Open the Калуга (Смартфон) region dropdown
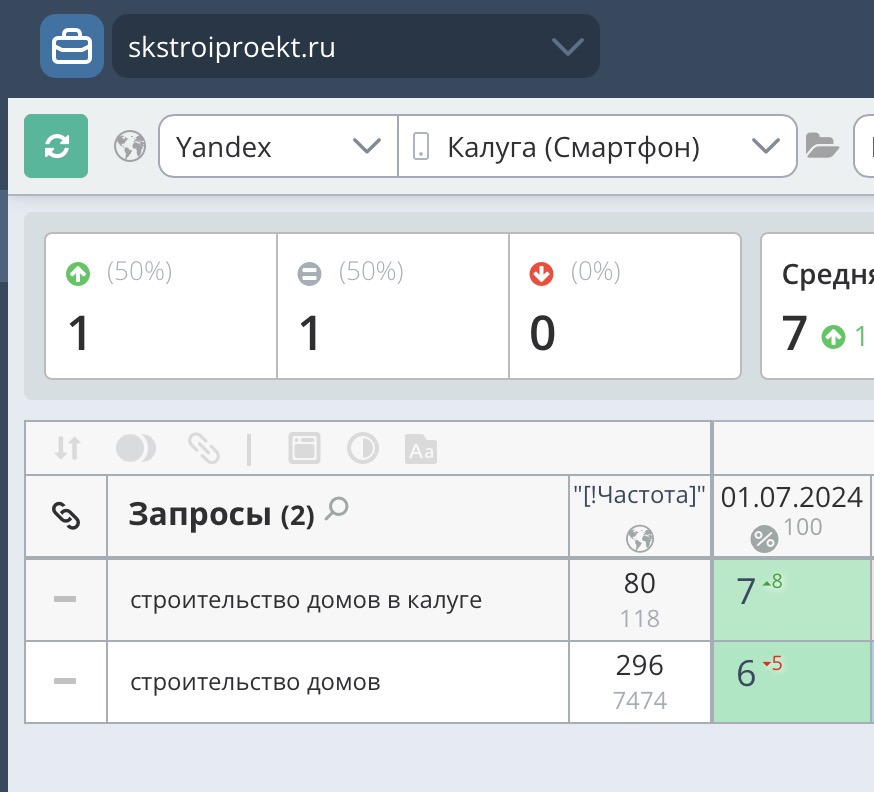 coord(597,147)
